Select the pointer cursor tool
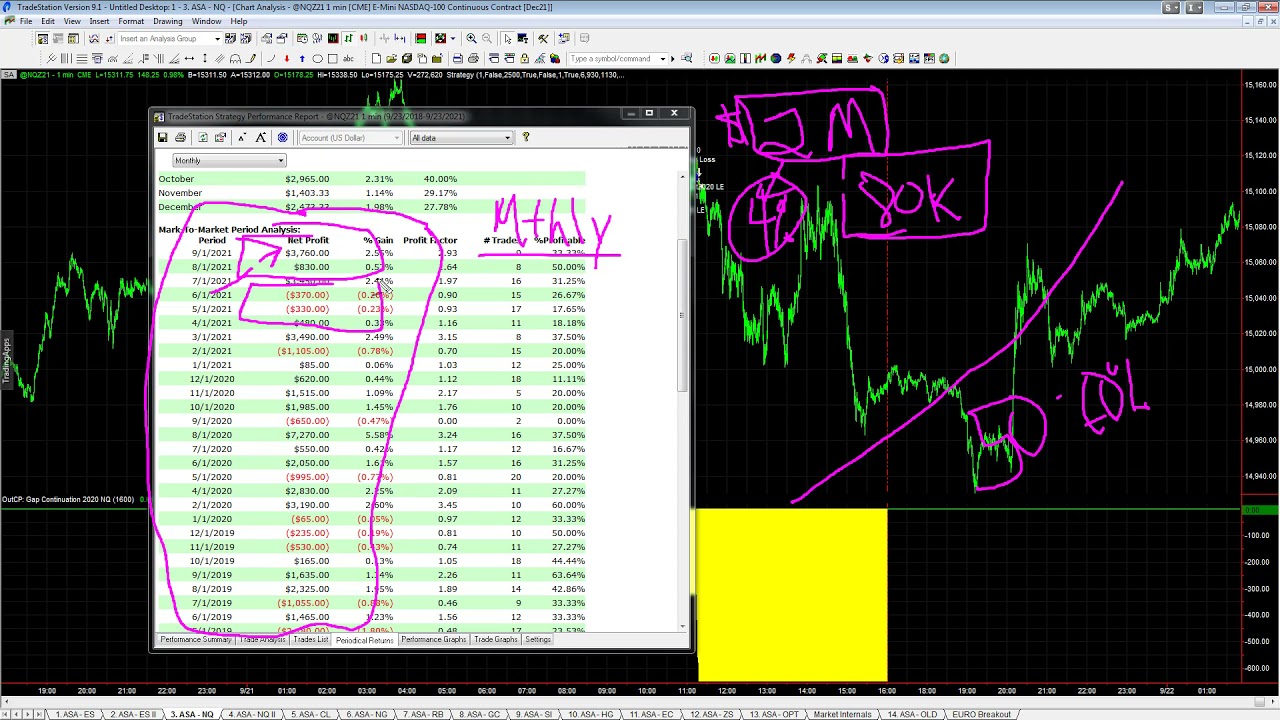 tap(507, 39)
